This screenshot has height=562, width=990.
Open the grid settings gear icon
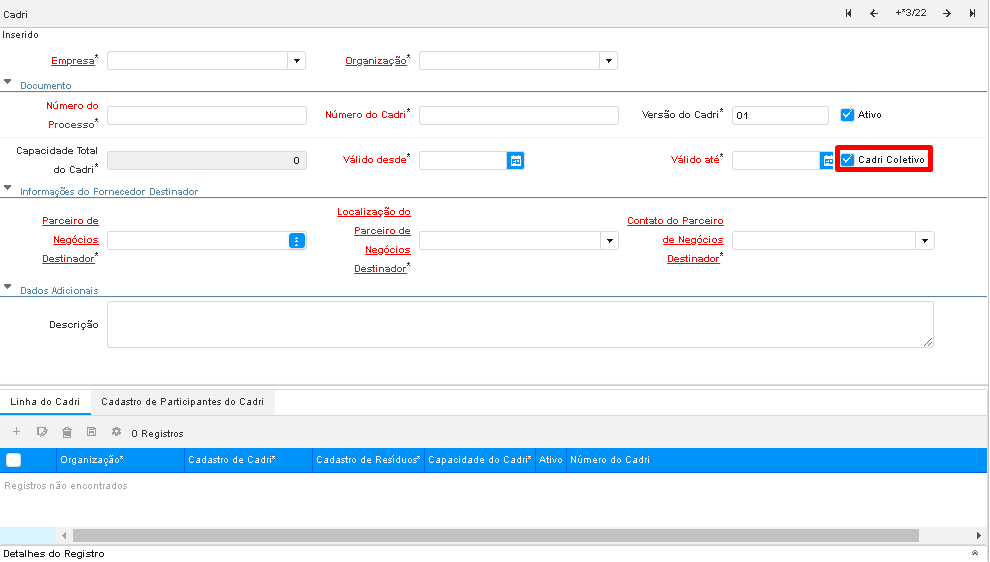coord(116,432)
